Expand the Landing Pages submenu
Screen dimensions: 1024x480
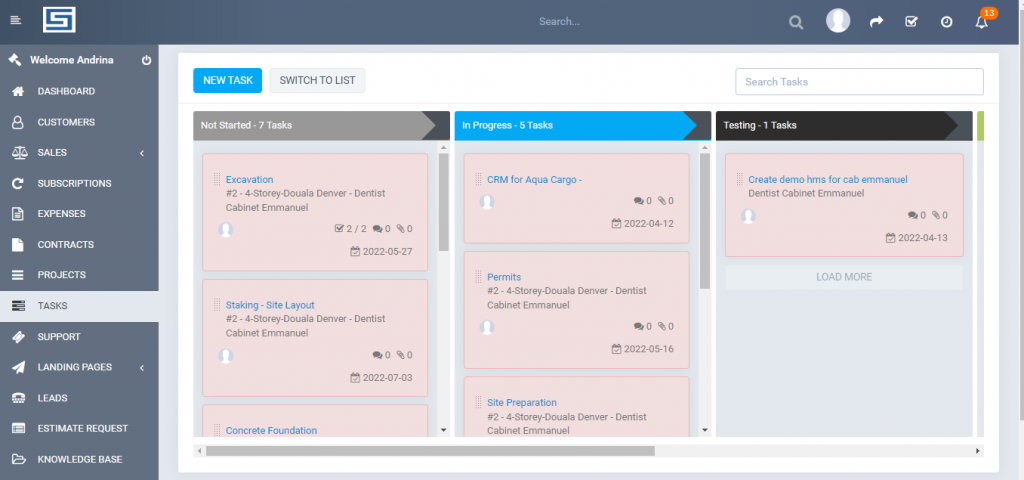(x=142, y=368)
